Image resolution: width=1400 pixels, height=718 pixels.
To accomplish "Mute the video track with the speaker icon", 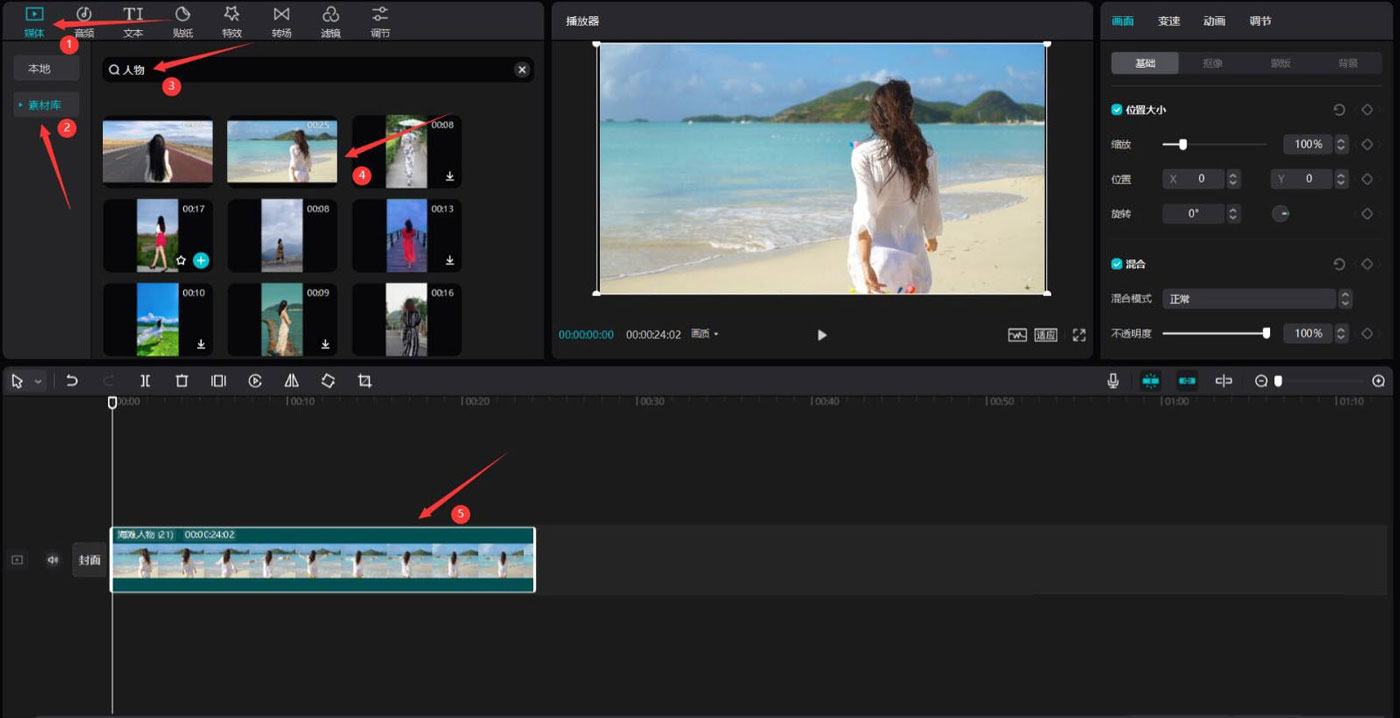I will coord(53,560).
